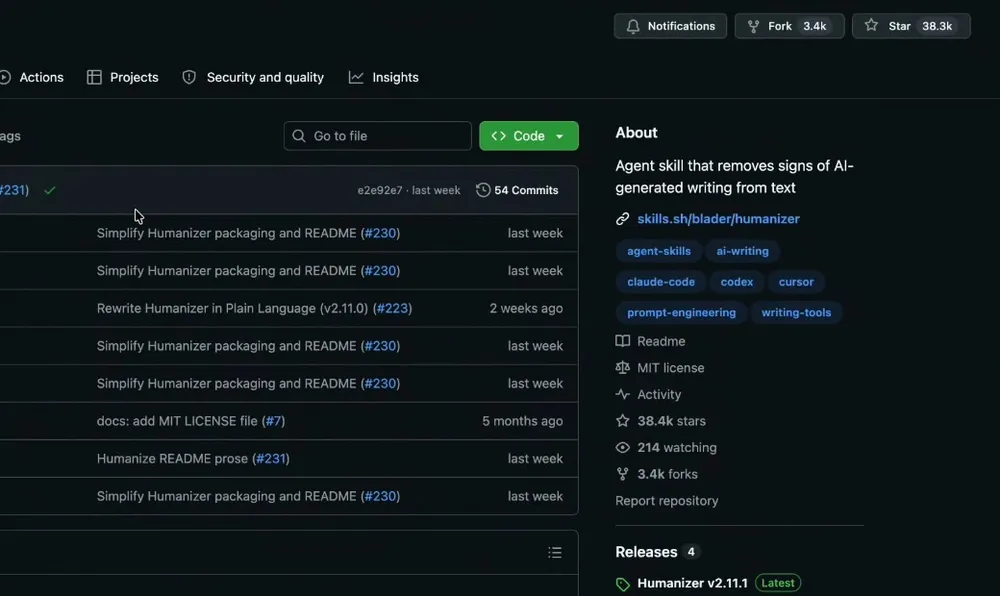Click the Report repository link
Viewport: 1000px width, 596px height.
[666, 501]
